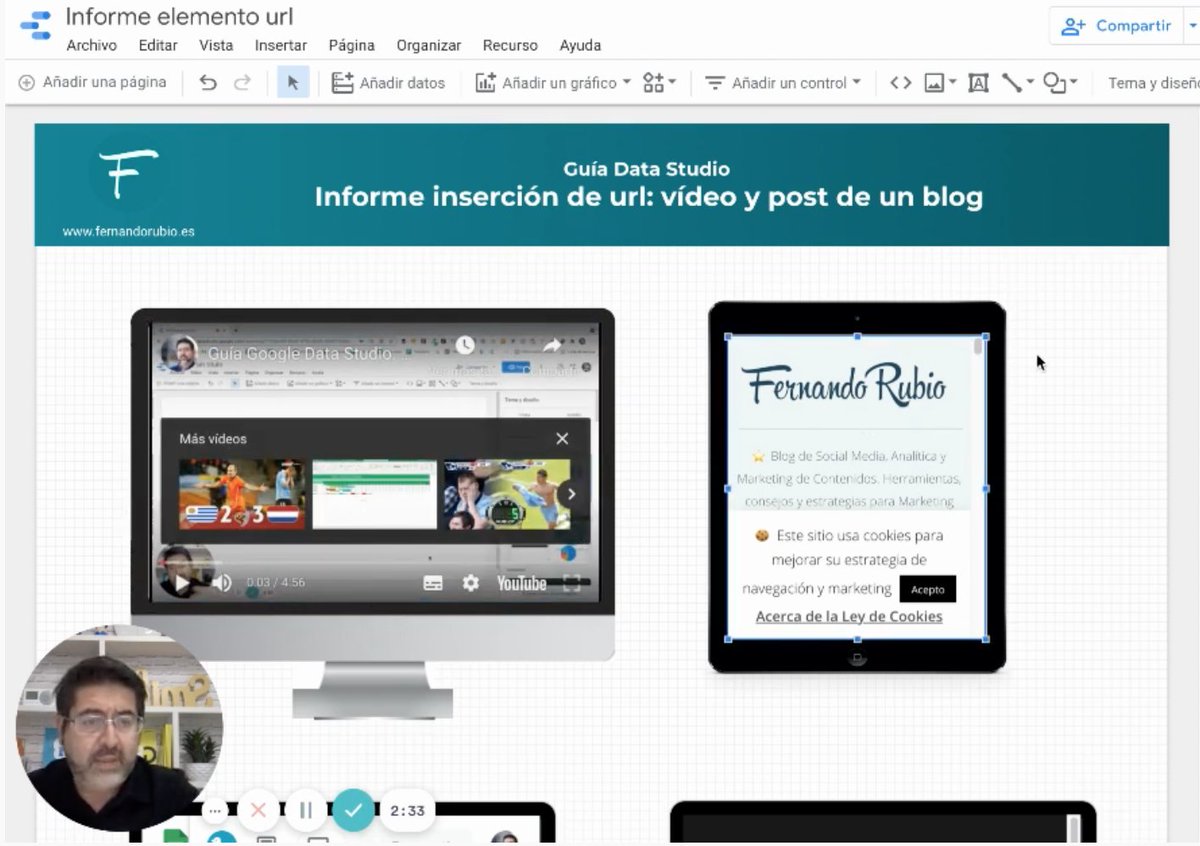Open the Organizar menu
This screenshot has width=1200, height=846.
click(429, 45)
